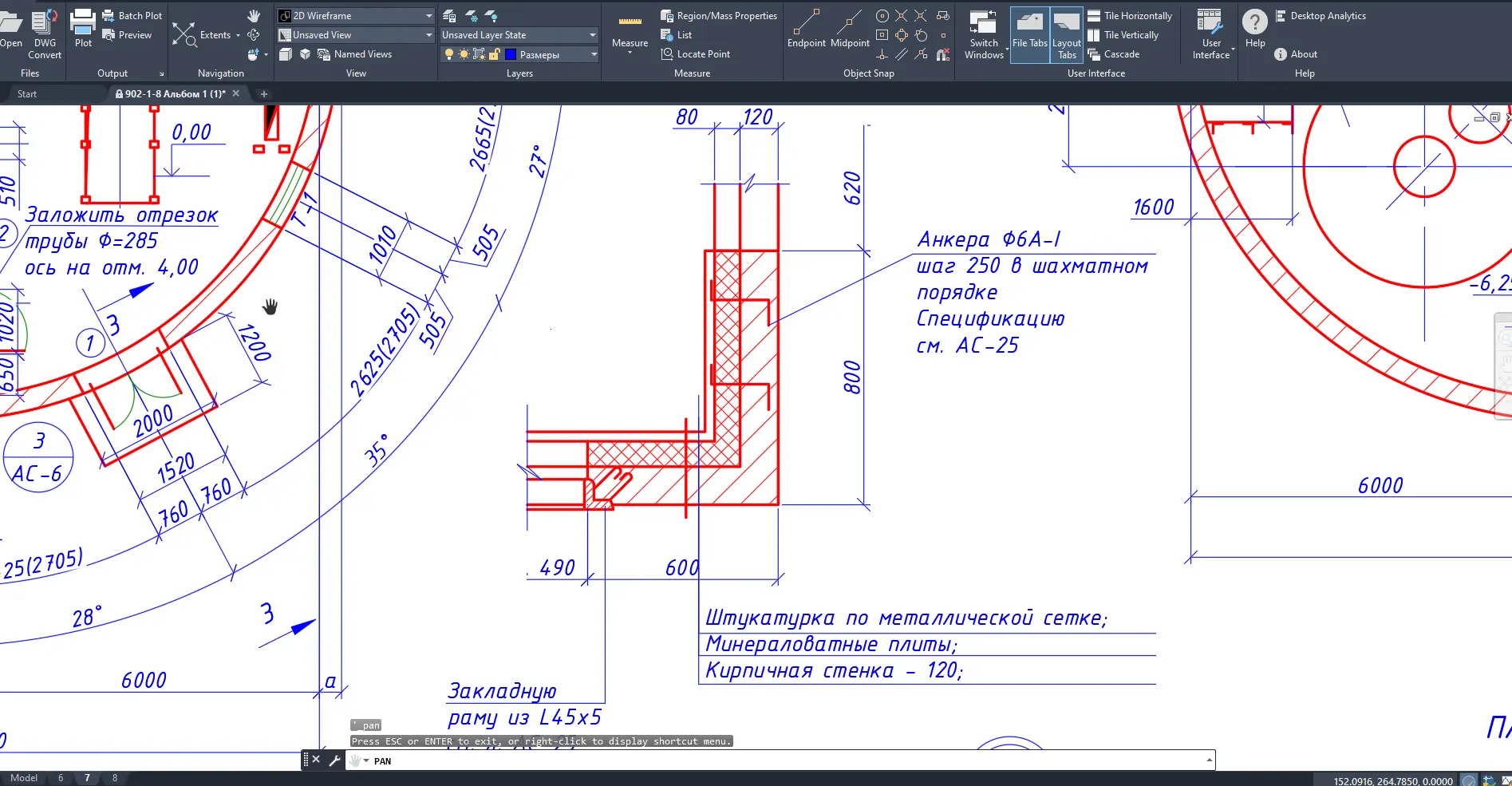Expand the 2D Wireframe visual style dropdown
The height and width of the screenshot is (786, 1512).
point(428,16)
